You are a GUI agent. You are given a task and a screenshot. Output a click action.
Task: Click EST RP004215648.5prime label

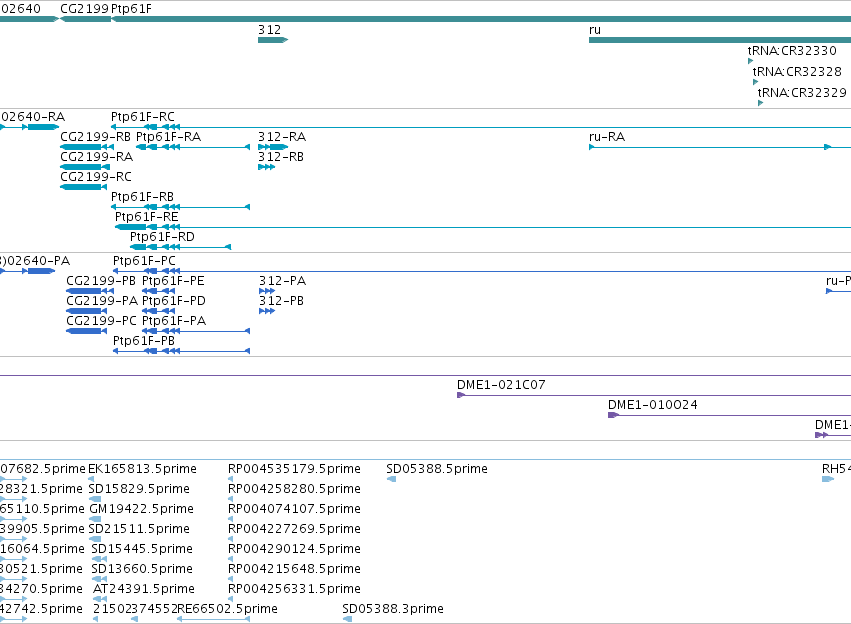294,569
